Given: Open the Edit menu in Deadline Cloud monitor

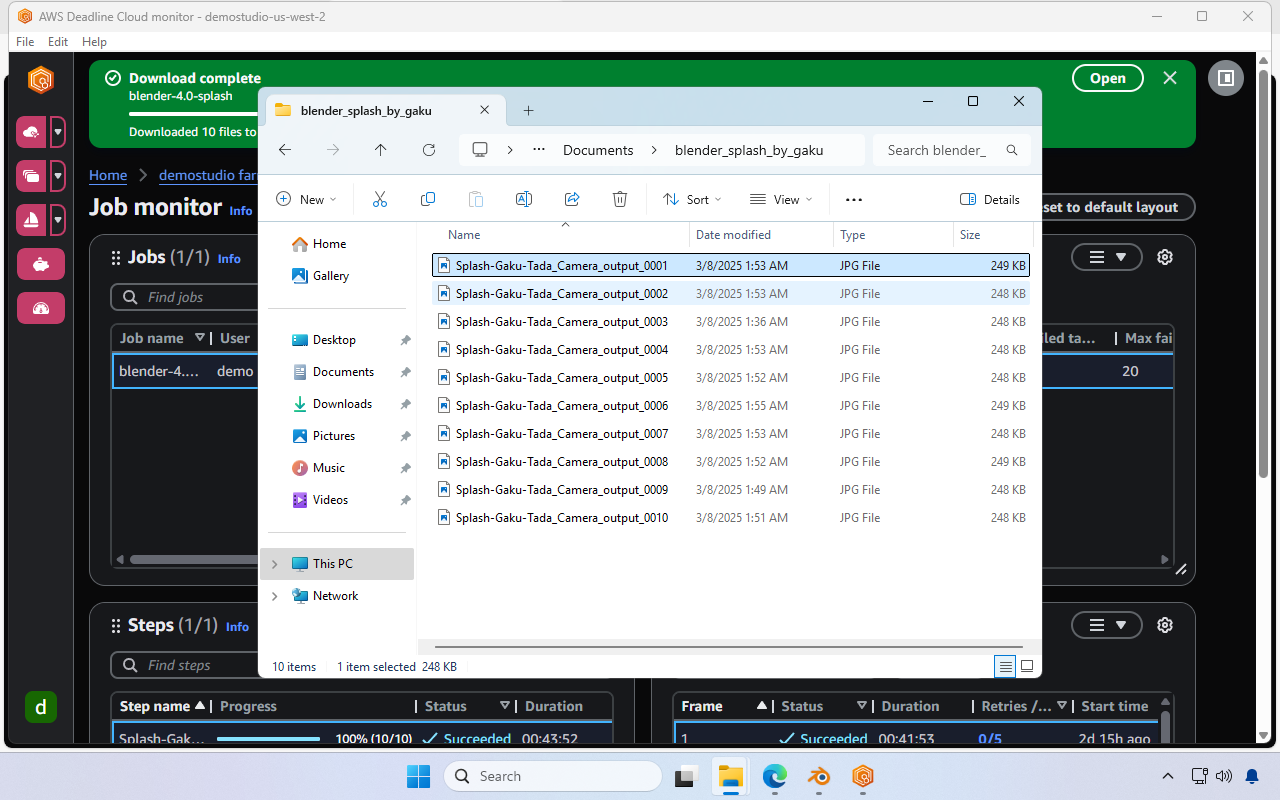Looking at the screenshot, I should tap(57, 41).
